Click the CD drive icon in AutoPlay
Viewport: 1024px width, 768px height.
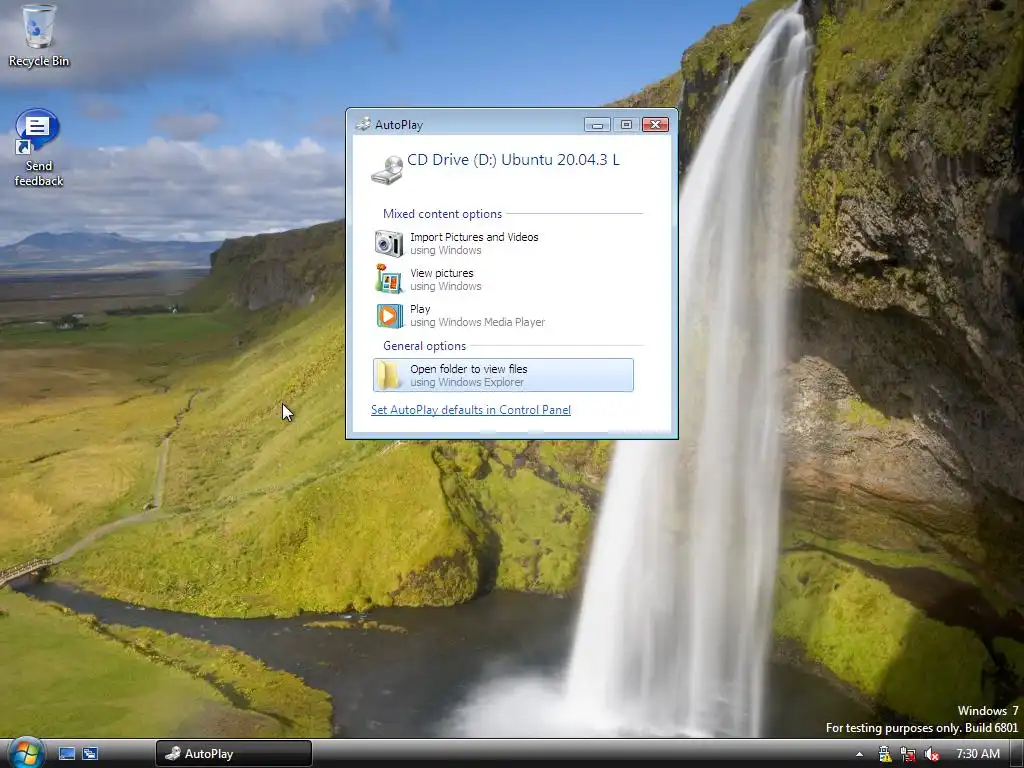tap(387, 170)
